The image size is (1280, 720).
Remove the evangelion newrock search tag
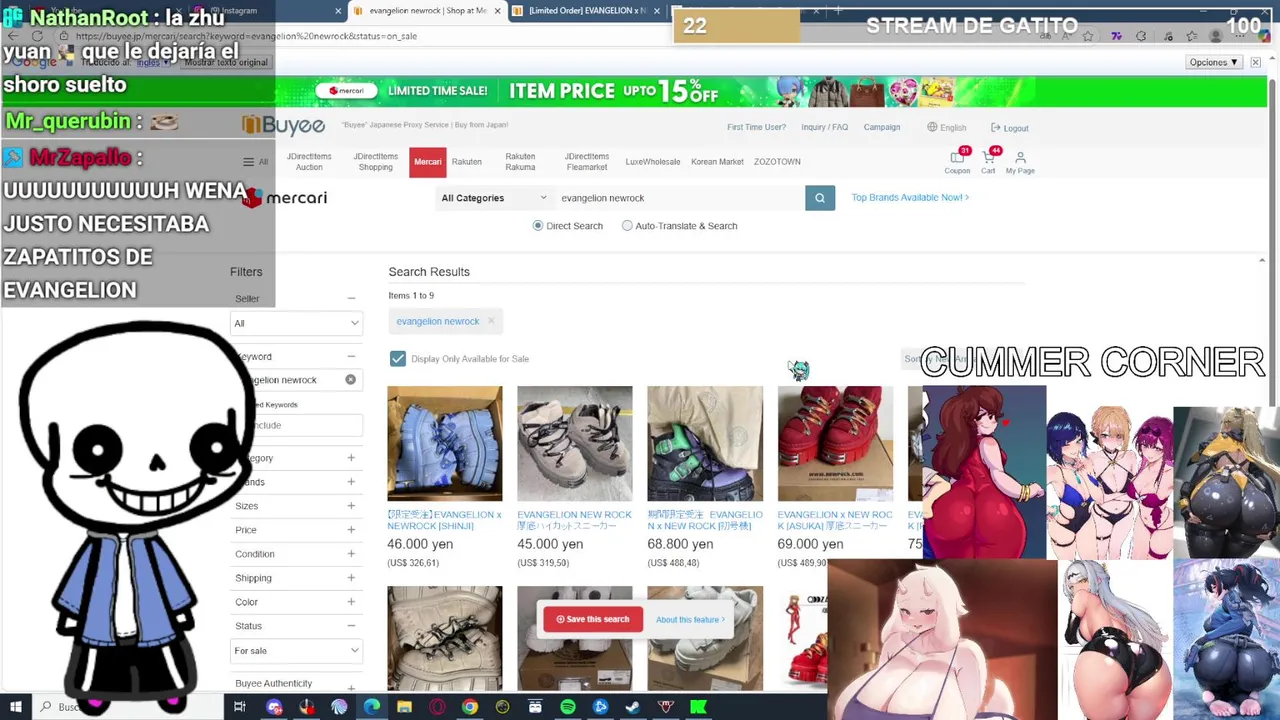coord(491,321)
